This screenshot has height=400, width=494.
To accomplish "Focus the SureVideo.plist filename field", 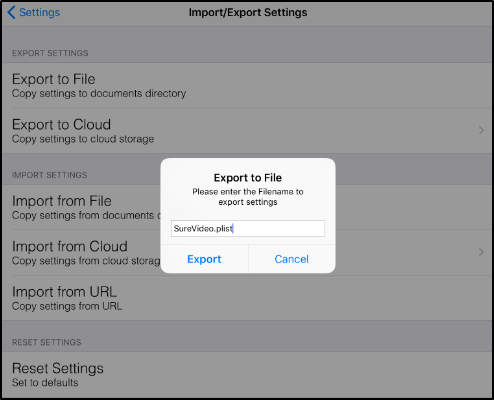I will (x=248, y=228).
